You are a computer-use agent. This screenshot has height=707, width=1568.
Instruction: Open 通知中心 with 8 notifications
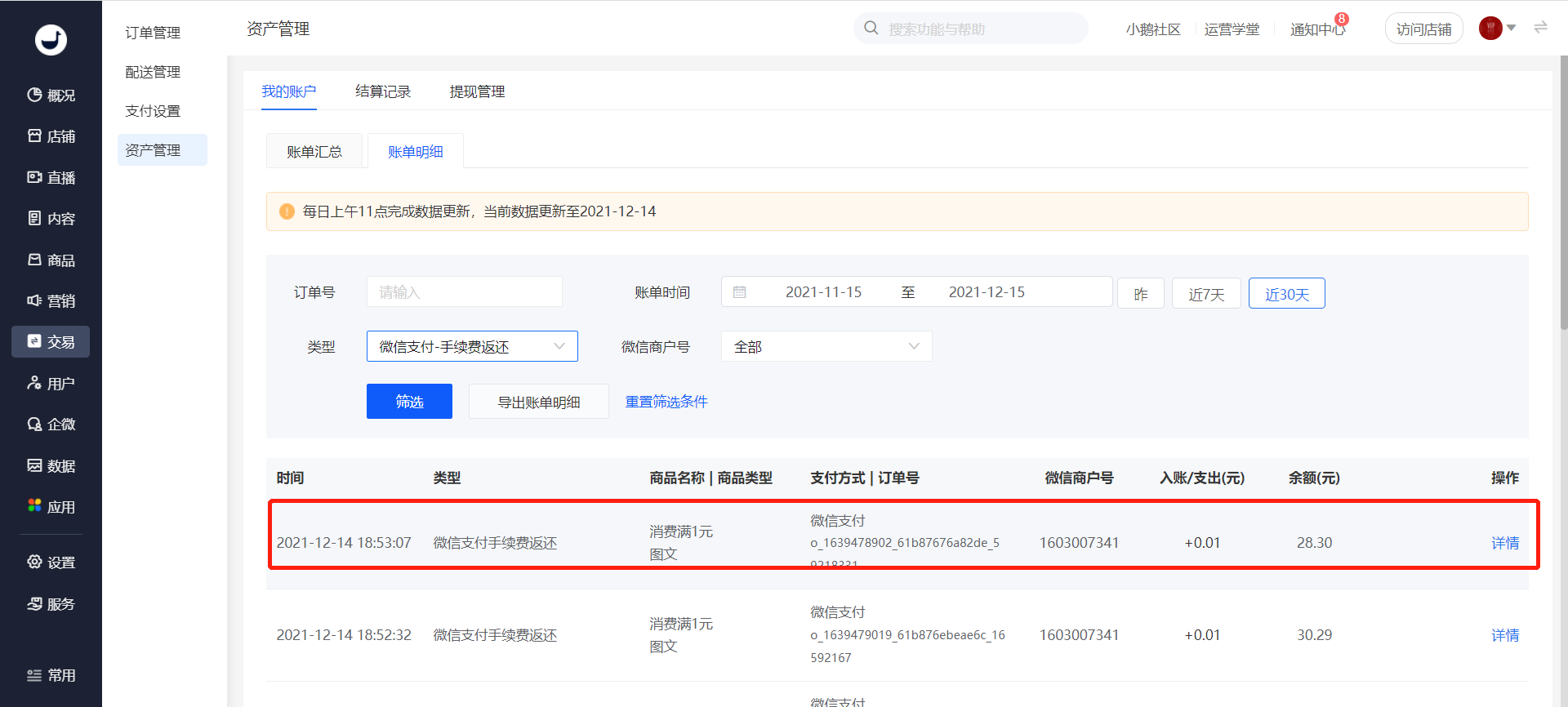tap(1318, 29)
